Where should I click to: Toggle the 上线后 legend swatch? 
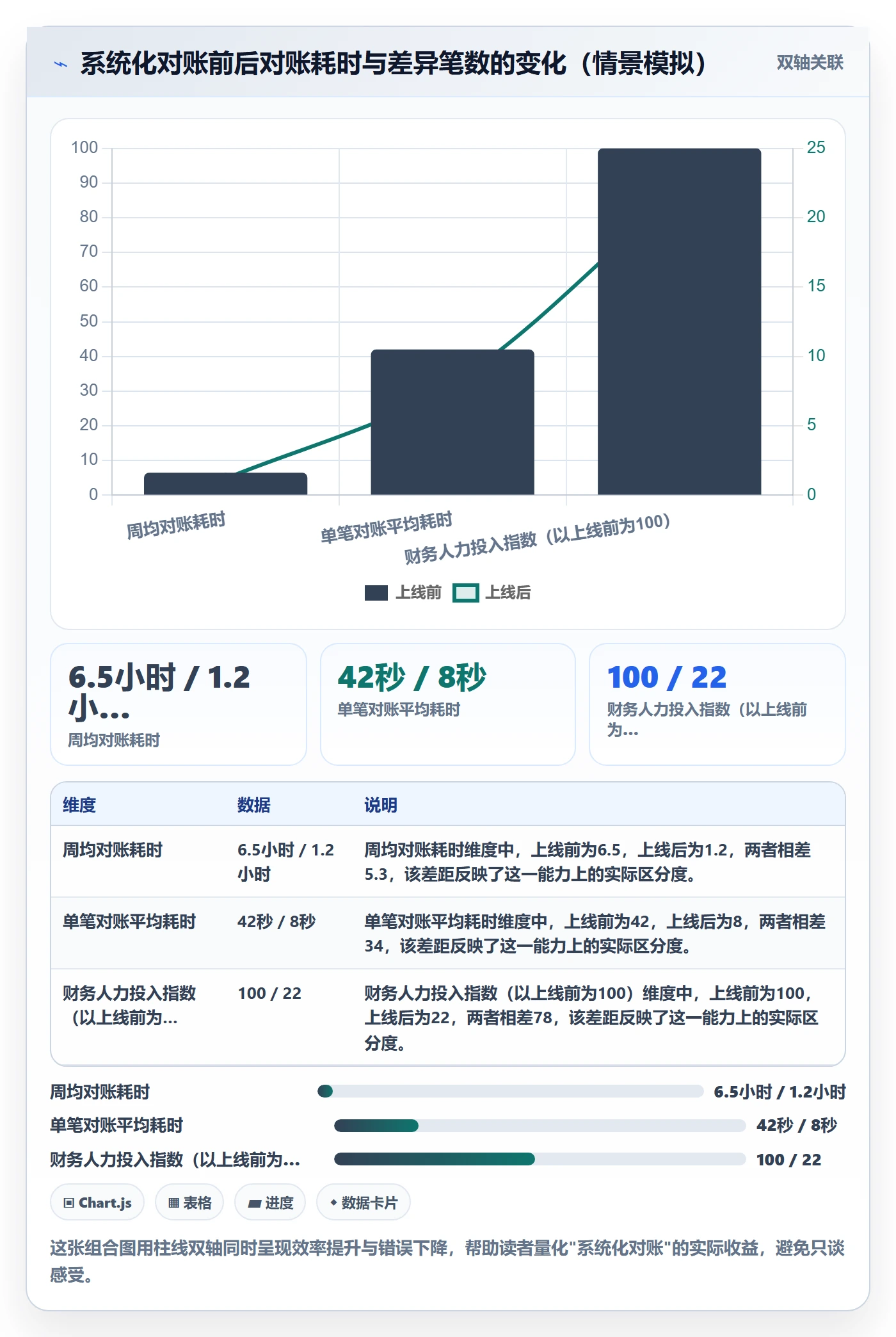[465, 593]
